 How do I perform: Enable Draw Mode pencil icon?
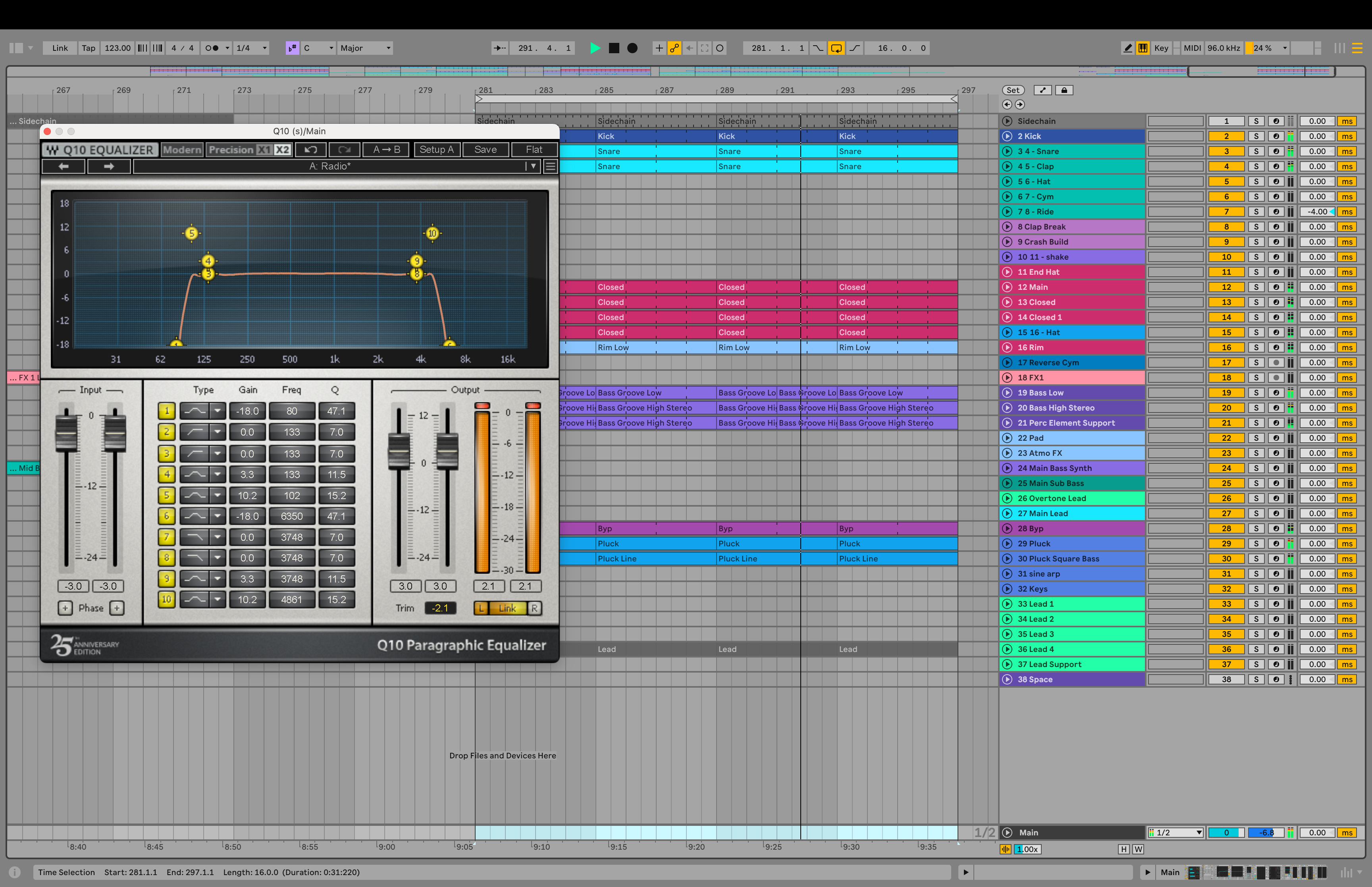[x=1127, y=48]
